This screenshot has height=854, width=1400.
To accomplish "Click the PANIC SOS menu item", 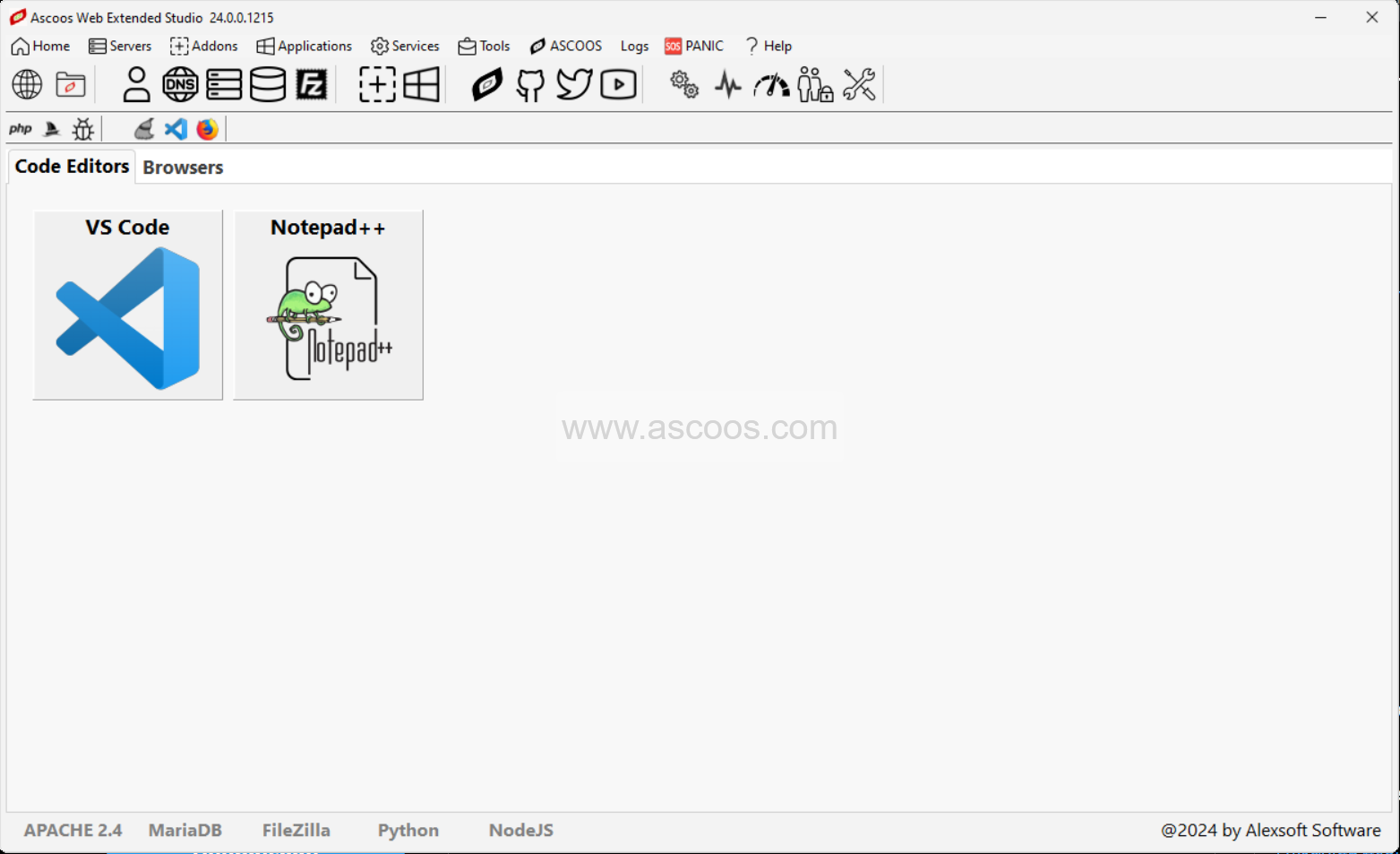I will pos(694,46).
